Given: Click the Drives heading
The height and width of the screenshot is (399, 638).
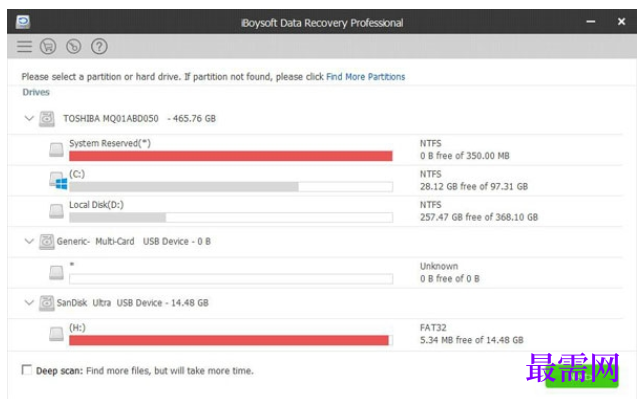Looking at the screenshot, I should [36, 92].
